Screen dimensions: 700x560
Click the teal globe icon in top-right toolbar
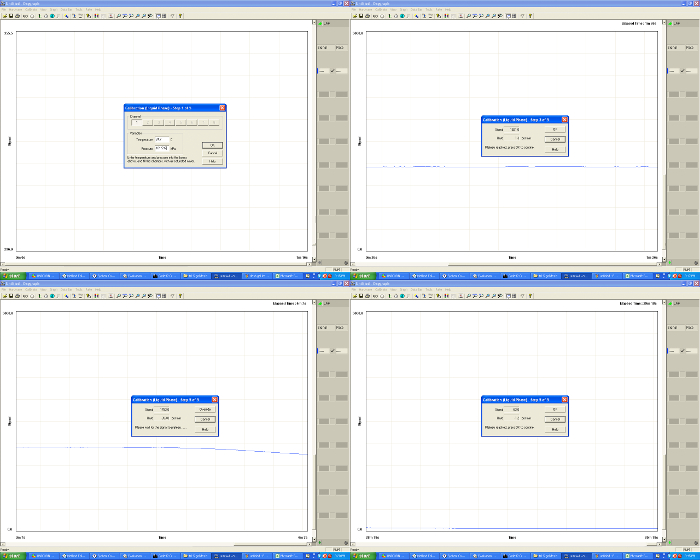[402, 16]
